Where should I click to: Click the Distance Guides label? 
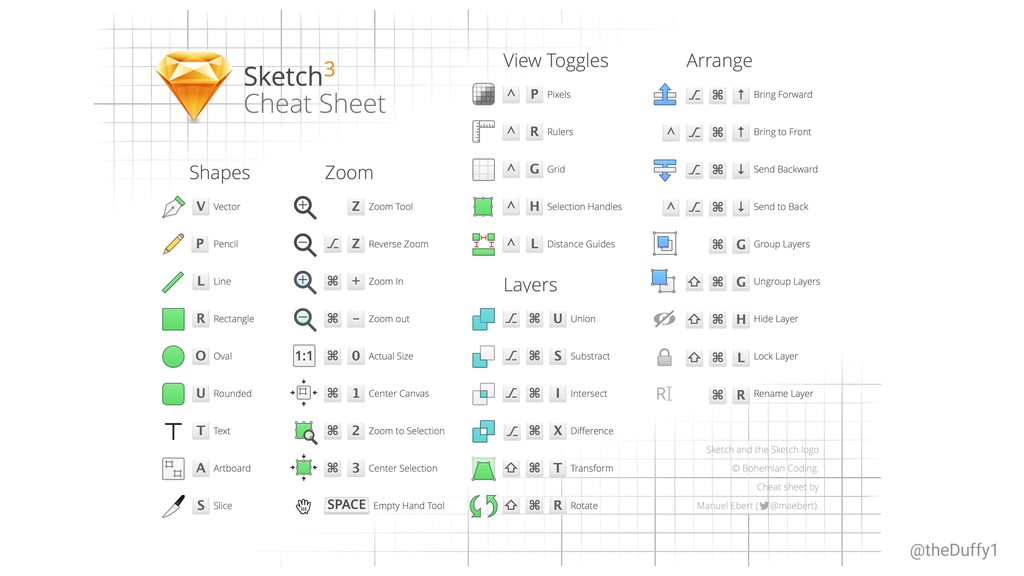click(581, 244)
